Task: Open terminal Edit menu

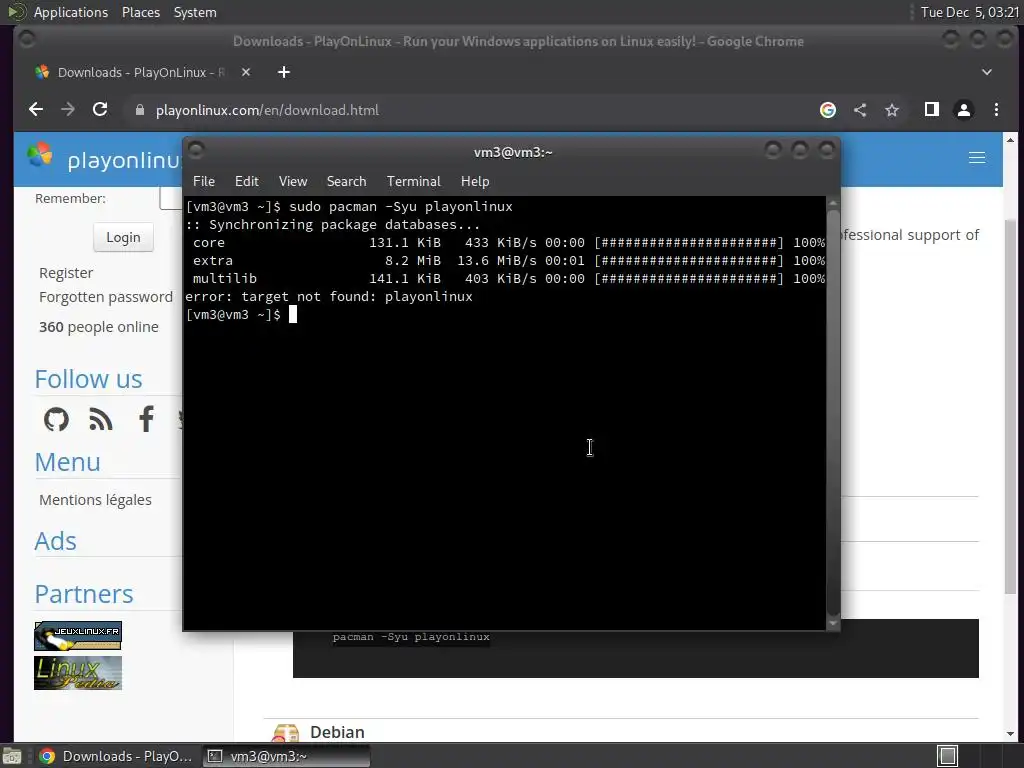Action: point(247,182)
